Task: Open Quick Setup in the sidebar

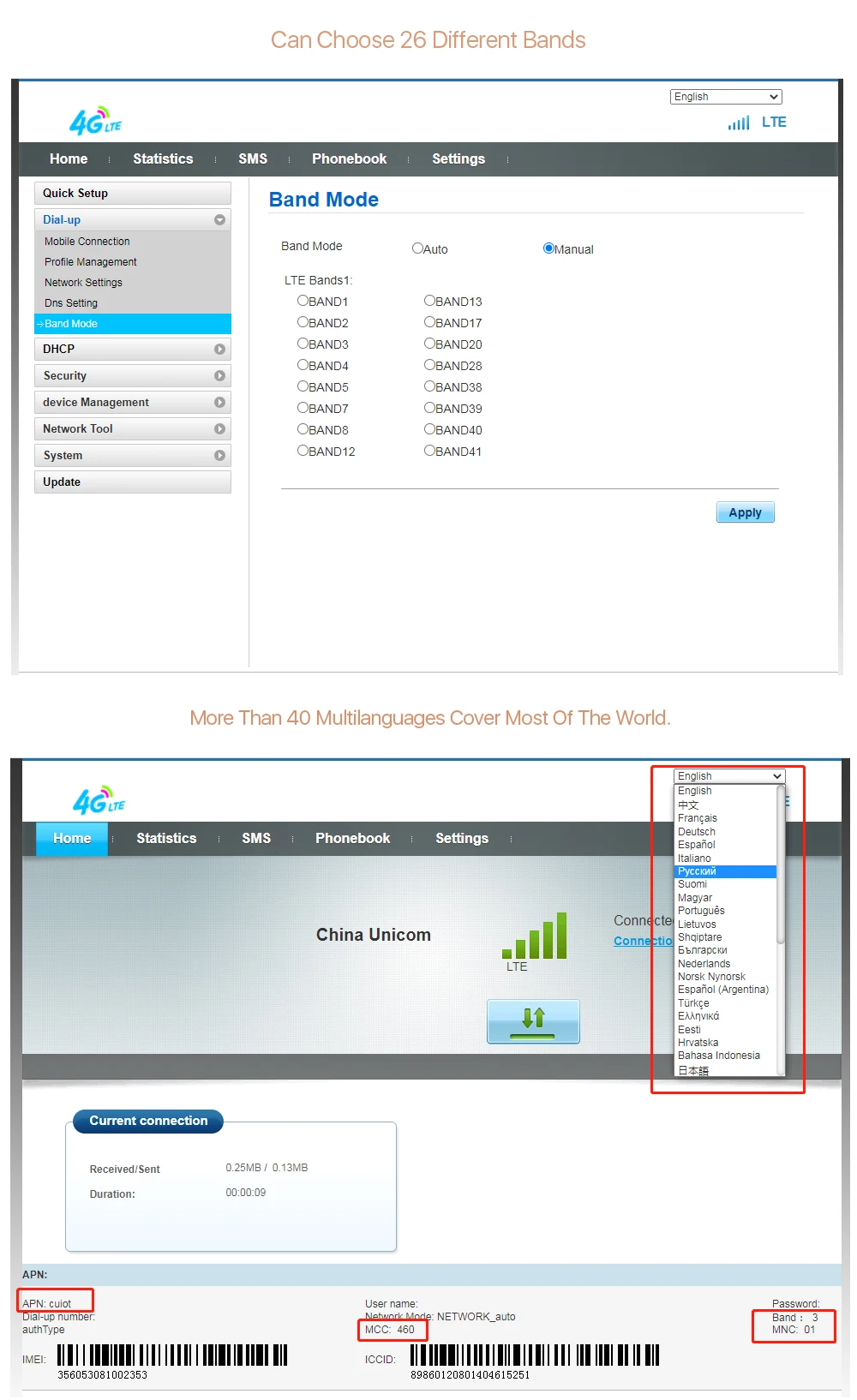Action: 133,194
